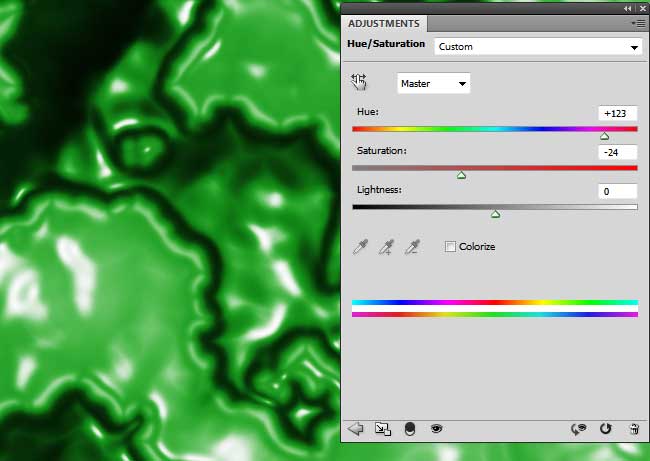Switch panel to expanded view icon
The height and width of the screenshot is (461, 650).
[383, 429]
